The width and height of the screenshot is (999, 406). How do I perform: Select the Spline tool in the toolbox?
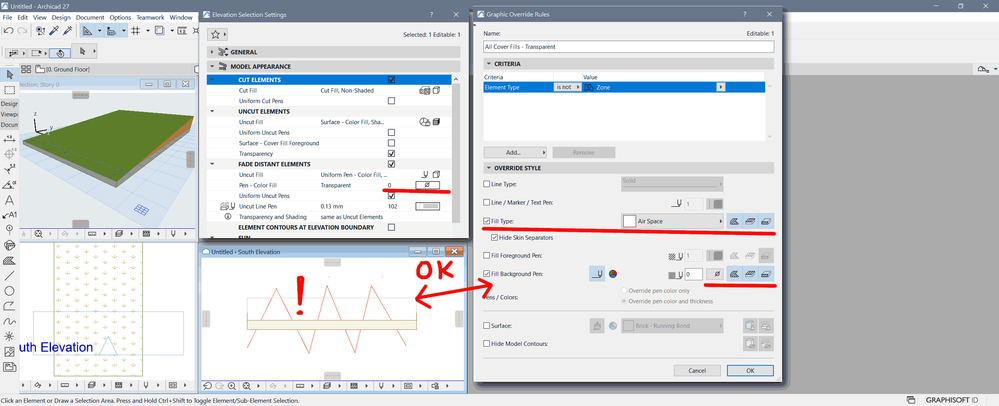click(9, 321)
